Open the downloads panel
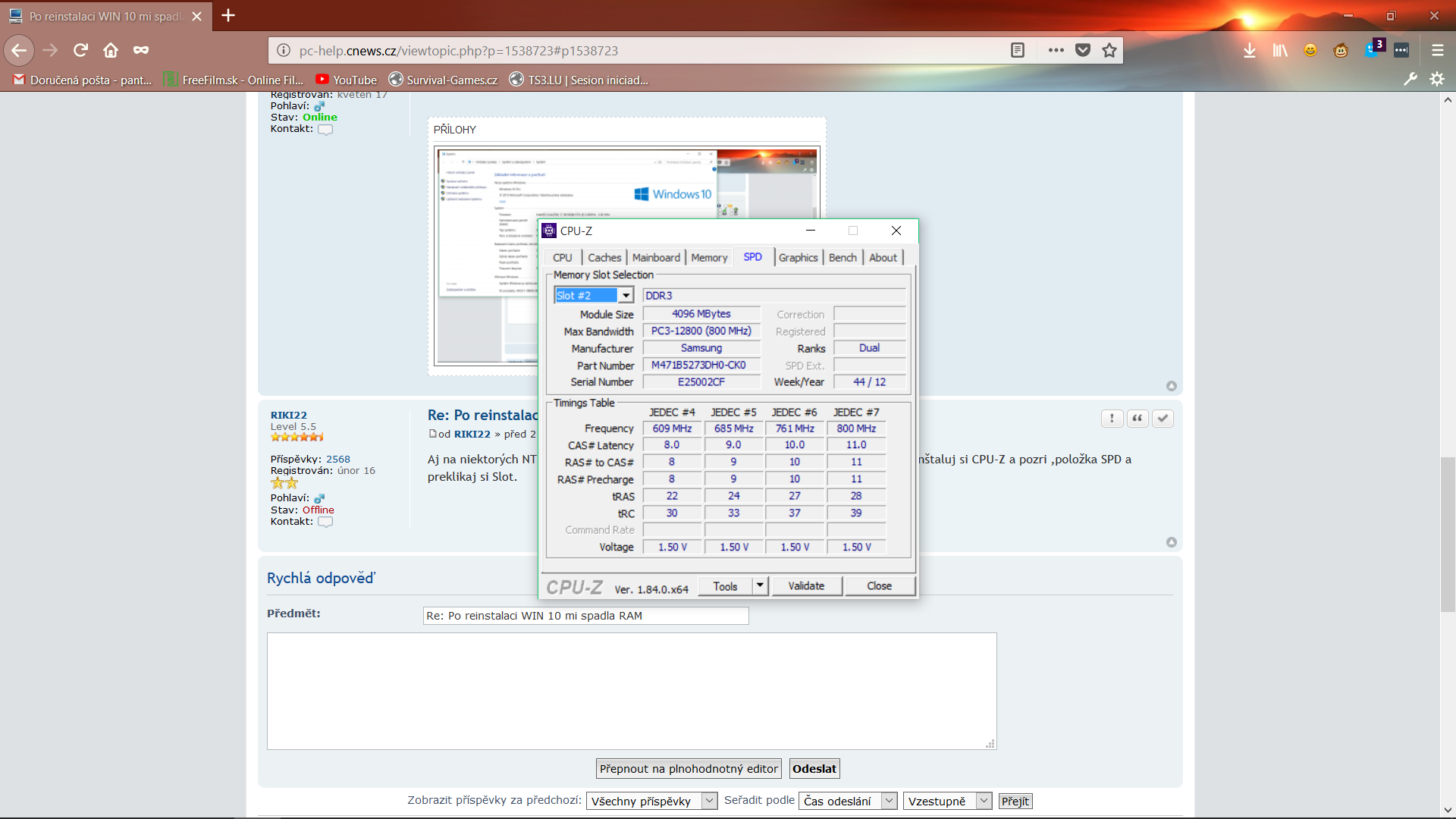The image size is (1456, 819). [1250, 50]
